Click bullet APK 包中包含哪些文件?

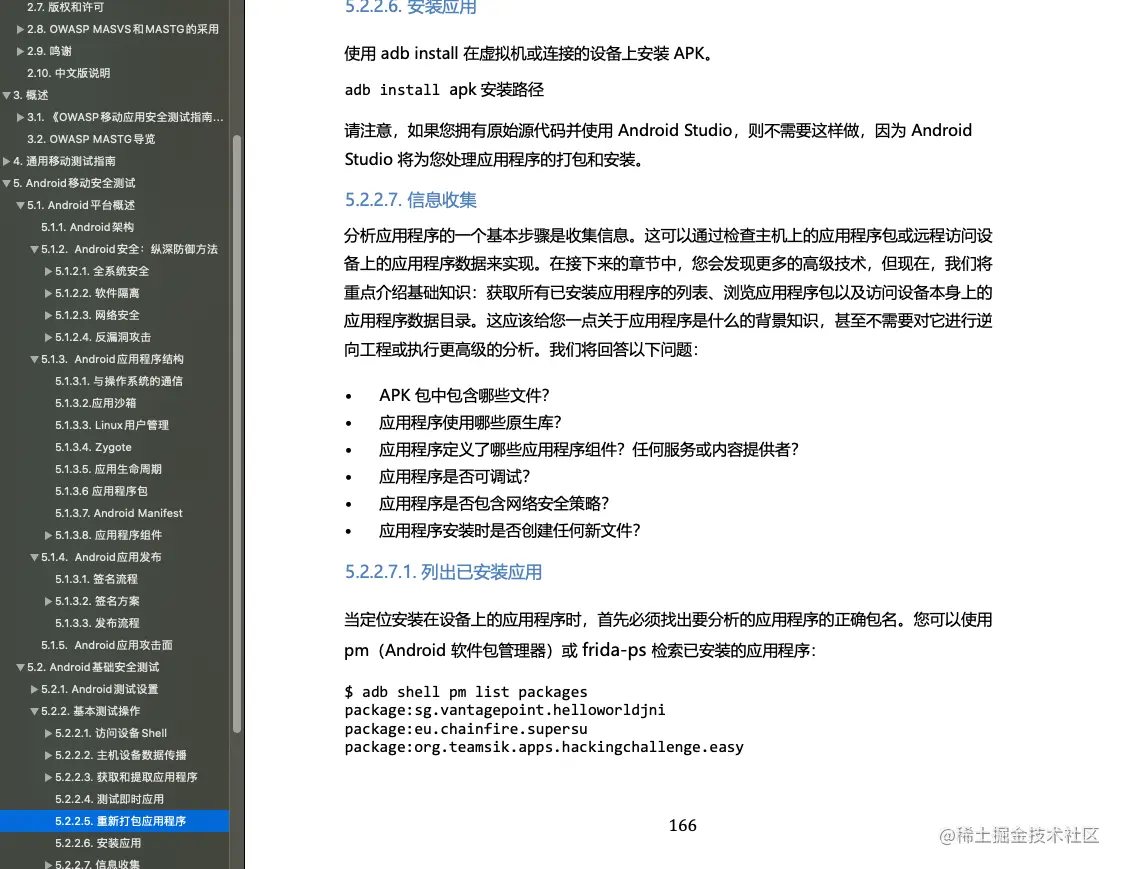point(464,395)
